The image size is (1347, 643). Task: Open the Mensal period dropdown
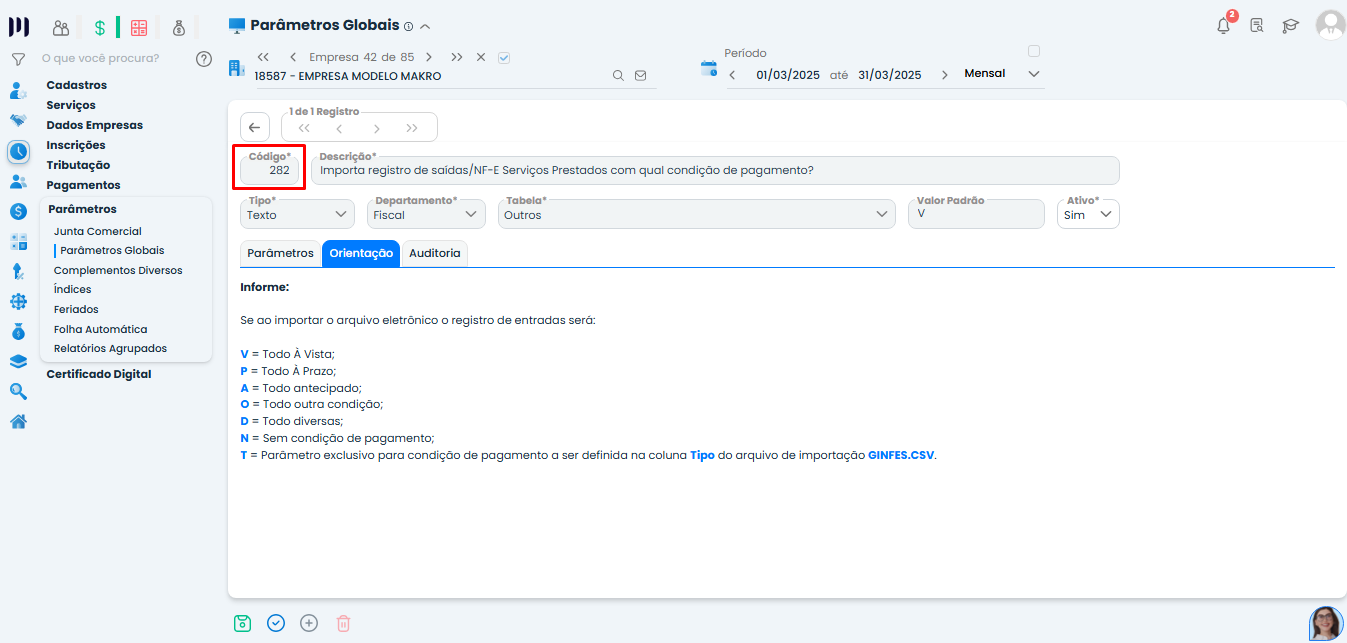pos(1002,74)
